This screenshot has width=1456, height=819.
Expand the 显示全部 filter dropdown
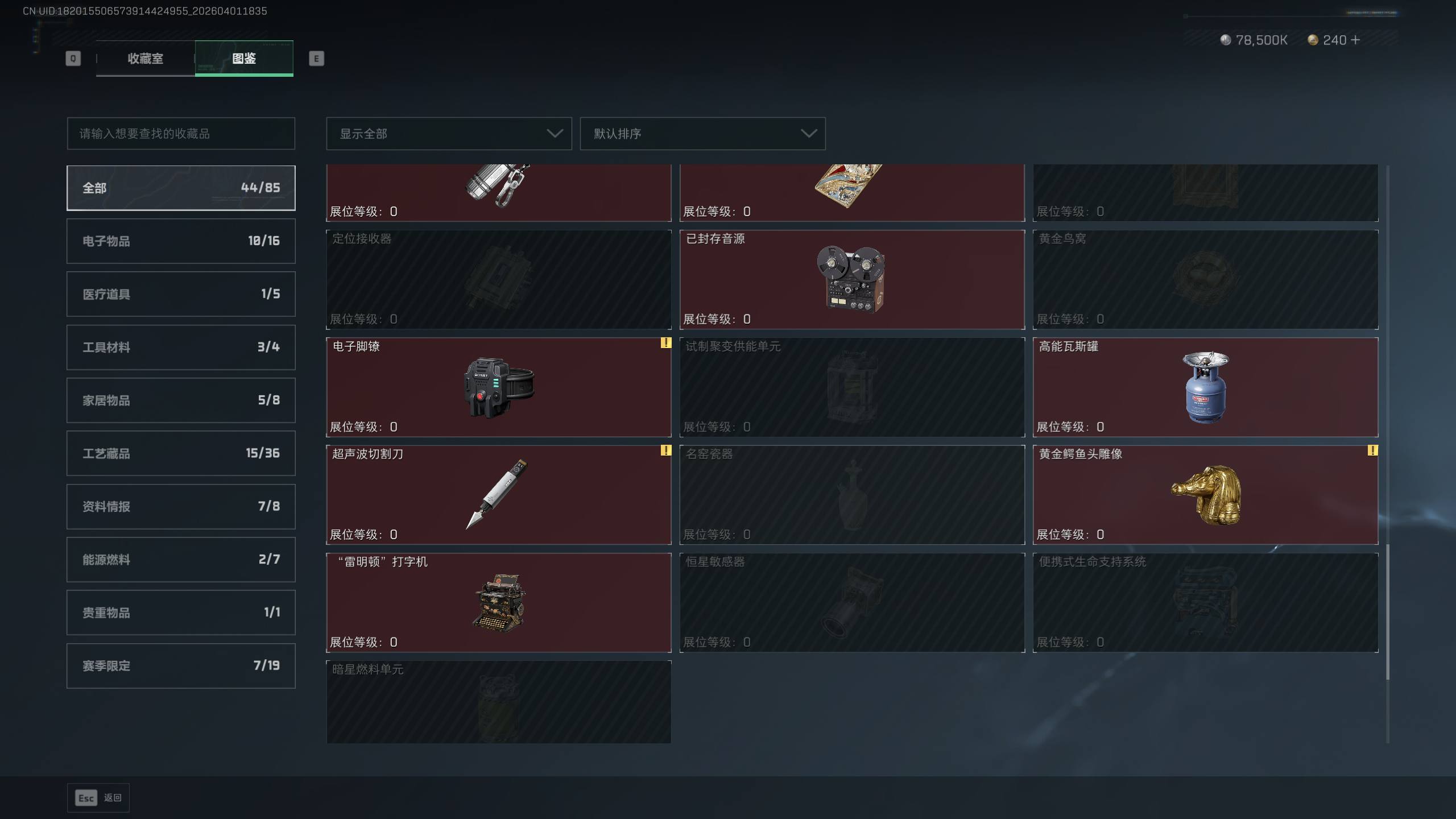(449, 134)
